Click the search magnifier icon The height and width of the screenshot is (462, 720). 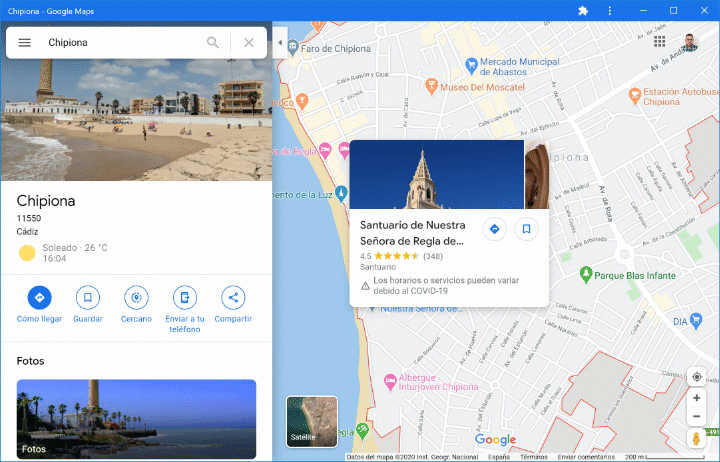(213, 43)
